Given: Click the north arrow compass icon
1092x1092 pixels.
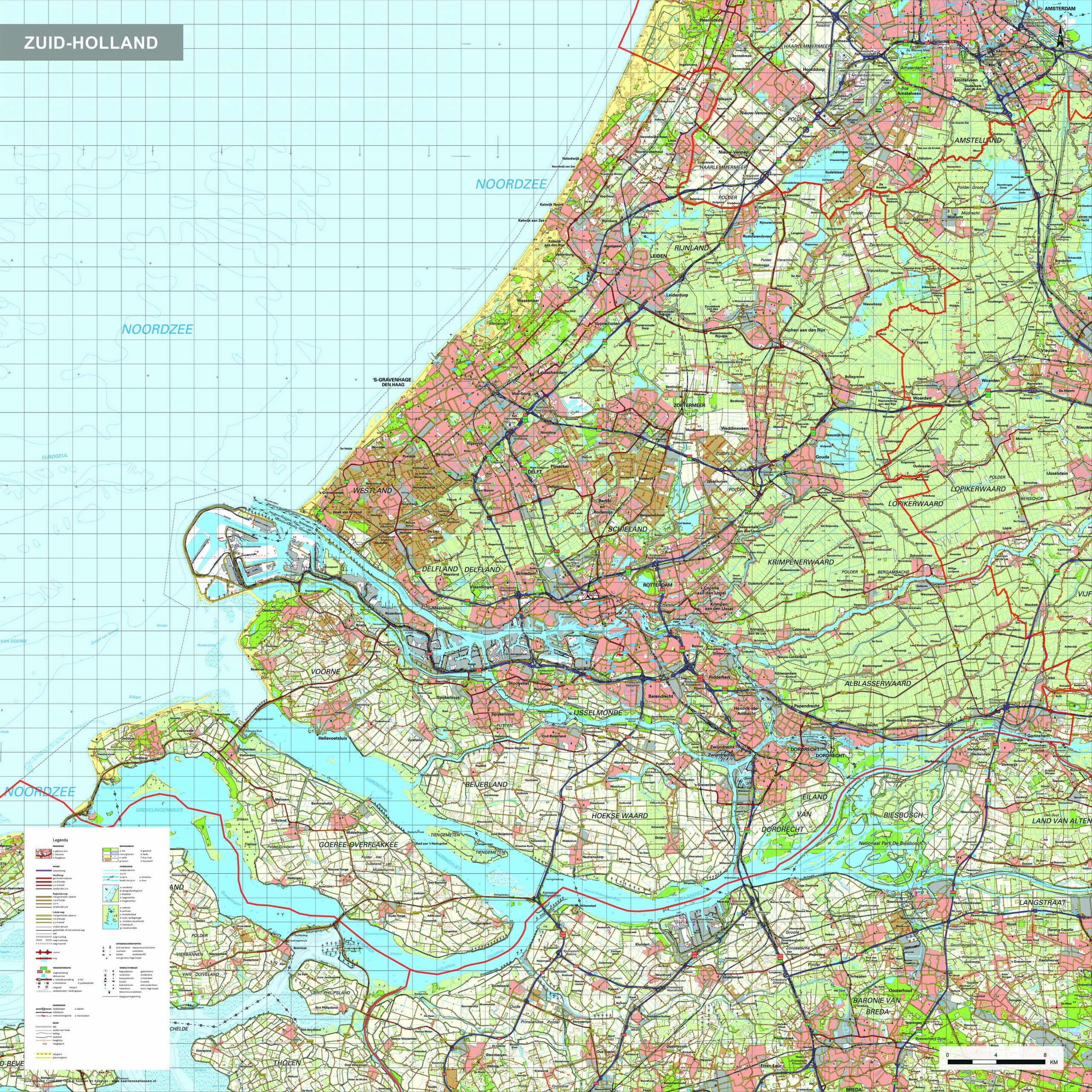Looking at the screenshot, I should (1060, 37).
